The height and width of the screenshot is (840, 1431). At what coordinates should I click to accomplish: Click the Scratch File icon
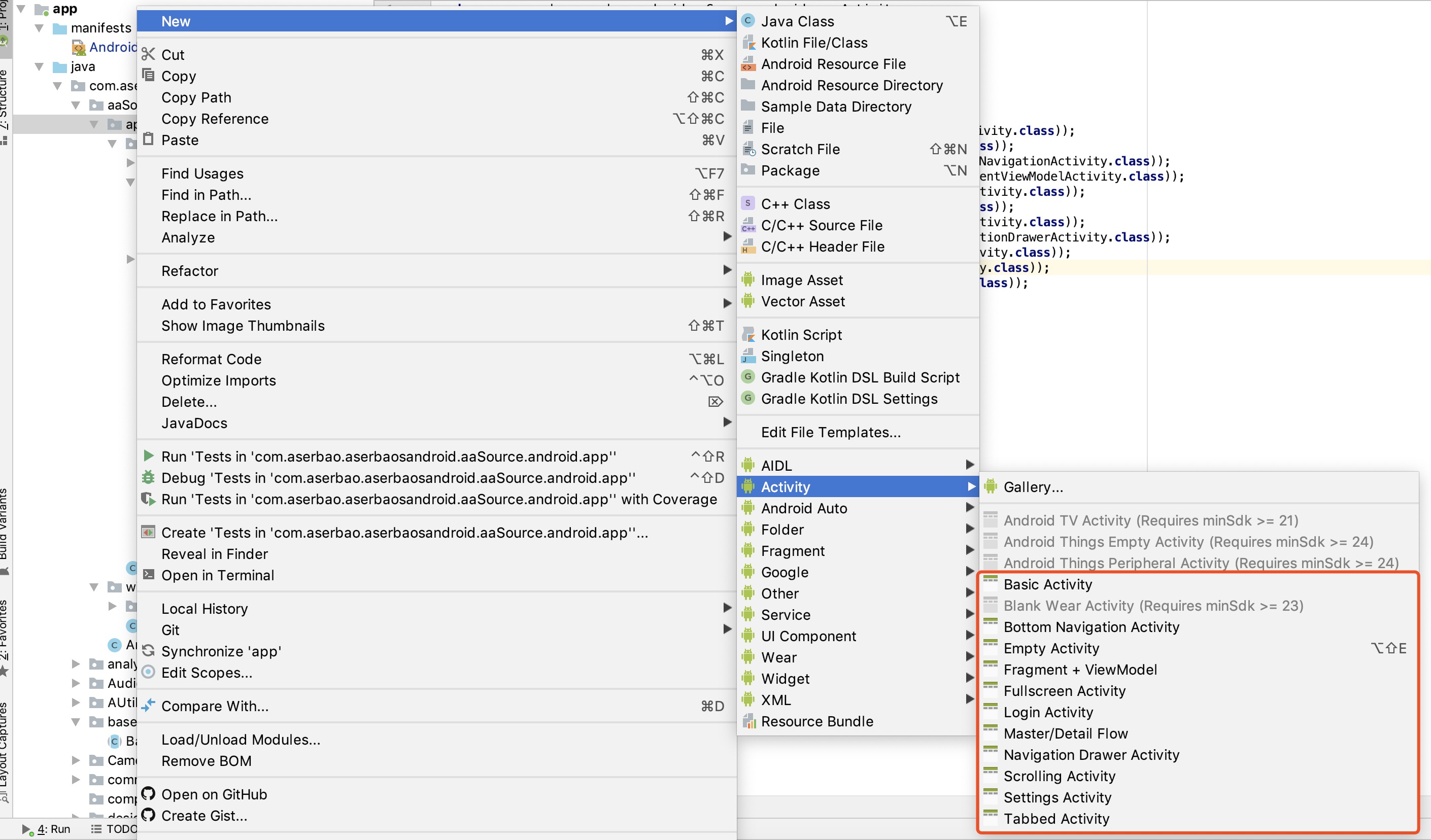coord(749,149)
